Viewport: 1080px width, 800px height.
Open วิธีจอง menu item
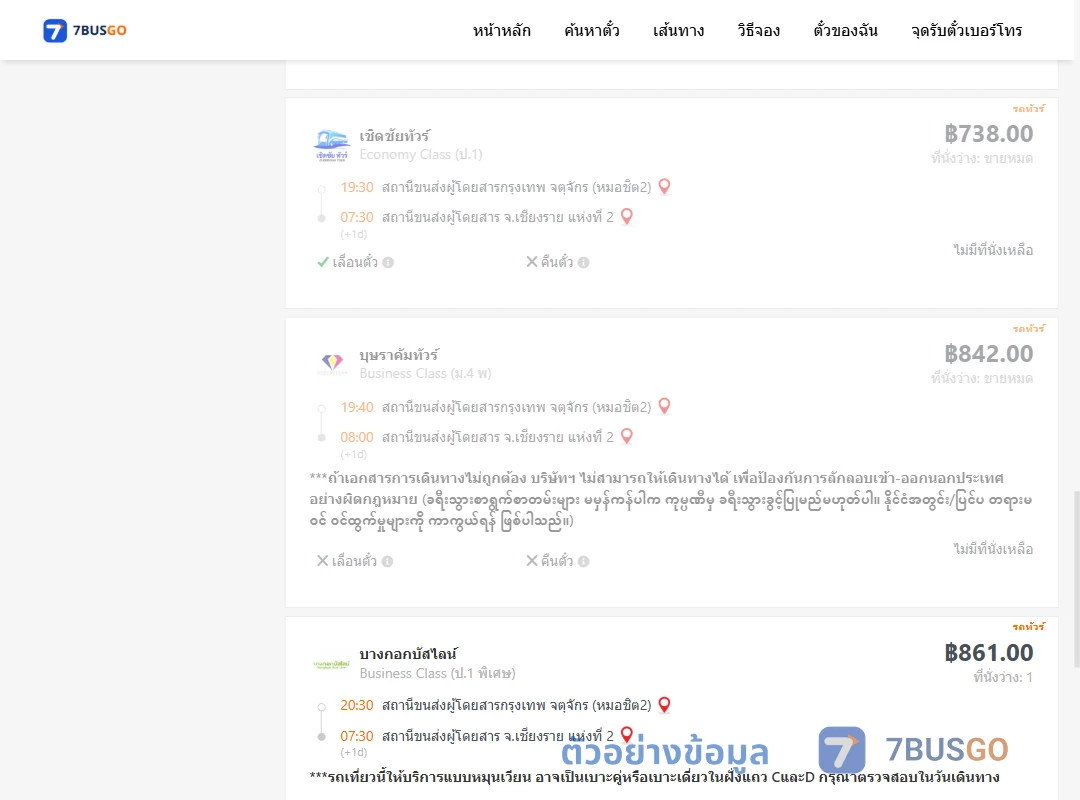pos(758,30)
